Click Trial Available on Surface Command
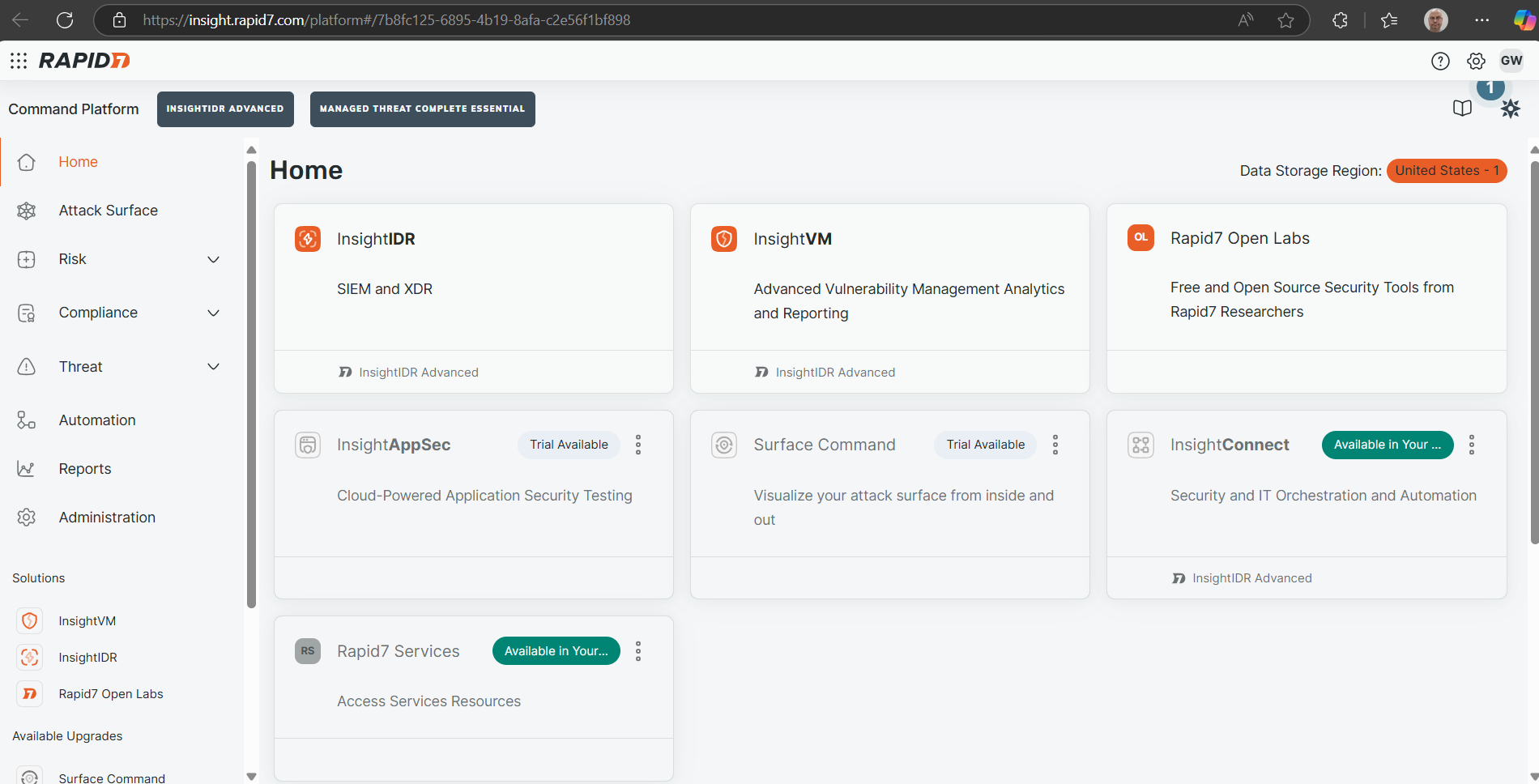Viewport: 1539px width, 784px height. tap(986, 445)
